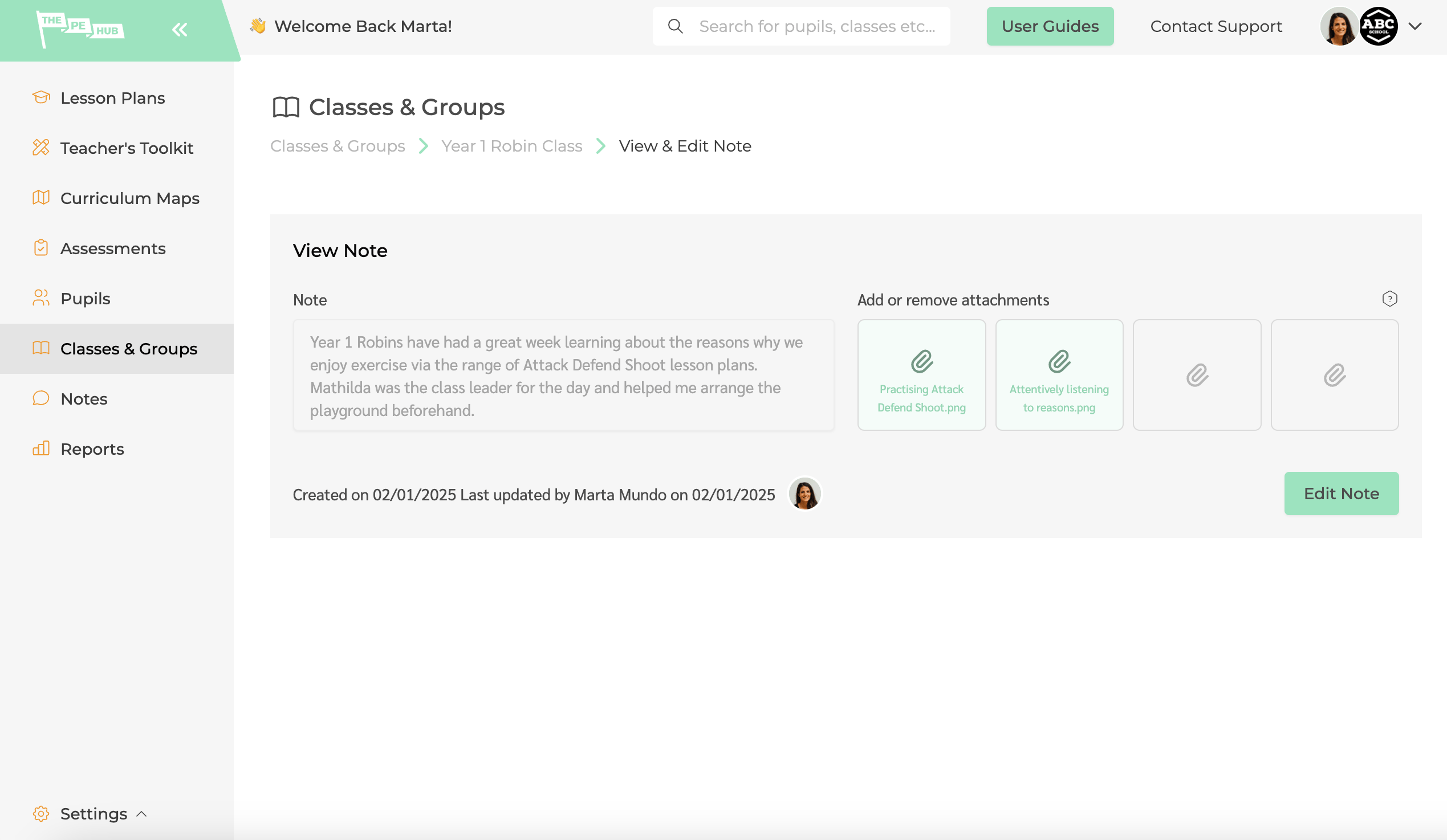This screenshot has height=840, width=1447.
Task: Click the Assessments clipboard icon
Action: tap(41, 248)
